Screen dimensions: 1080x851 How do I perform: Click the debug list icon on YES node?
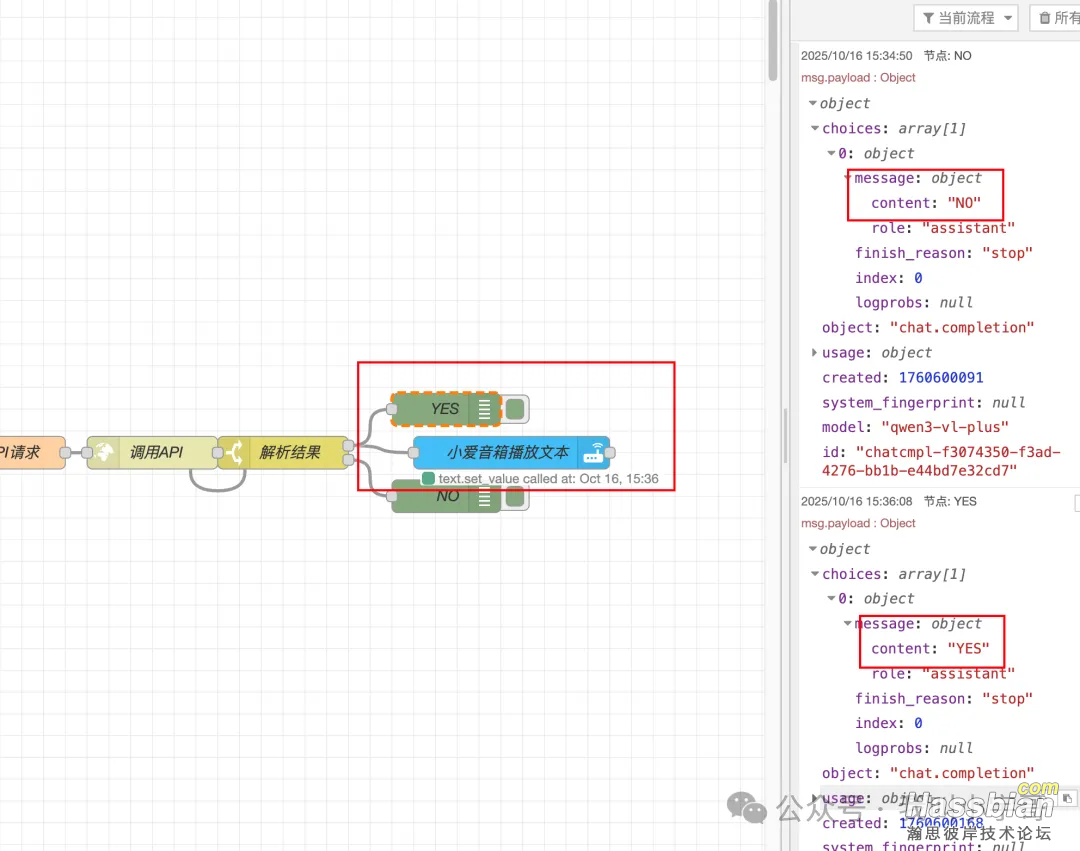click(485, 409)
